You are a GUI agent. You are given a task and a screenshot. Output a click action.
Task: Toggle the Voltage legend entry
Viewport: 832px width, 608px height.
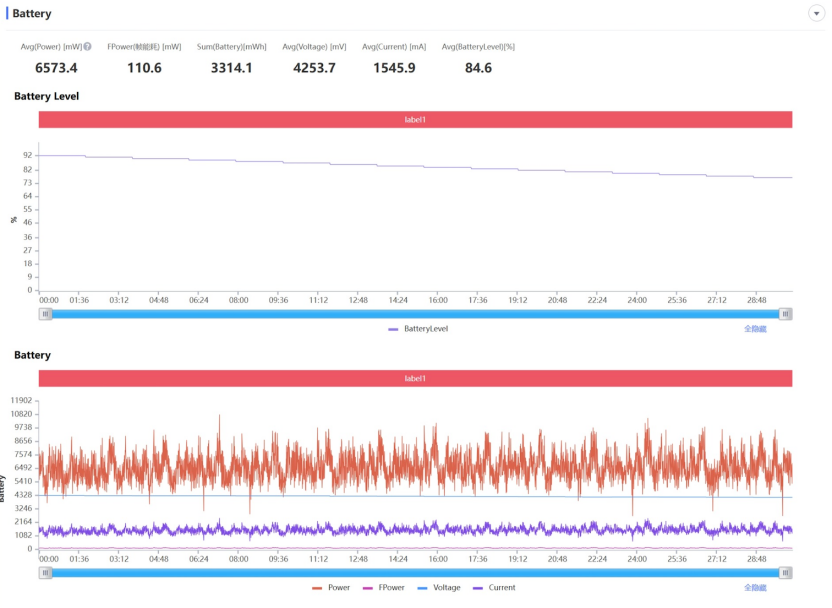click(x=438, y=588)
